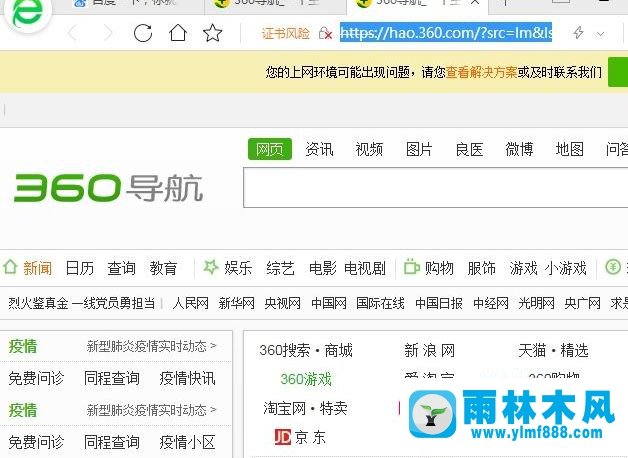Click the yen finance icon
Viewport: 628px width, 458px height.
[x=613, y=267]
